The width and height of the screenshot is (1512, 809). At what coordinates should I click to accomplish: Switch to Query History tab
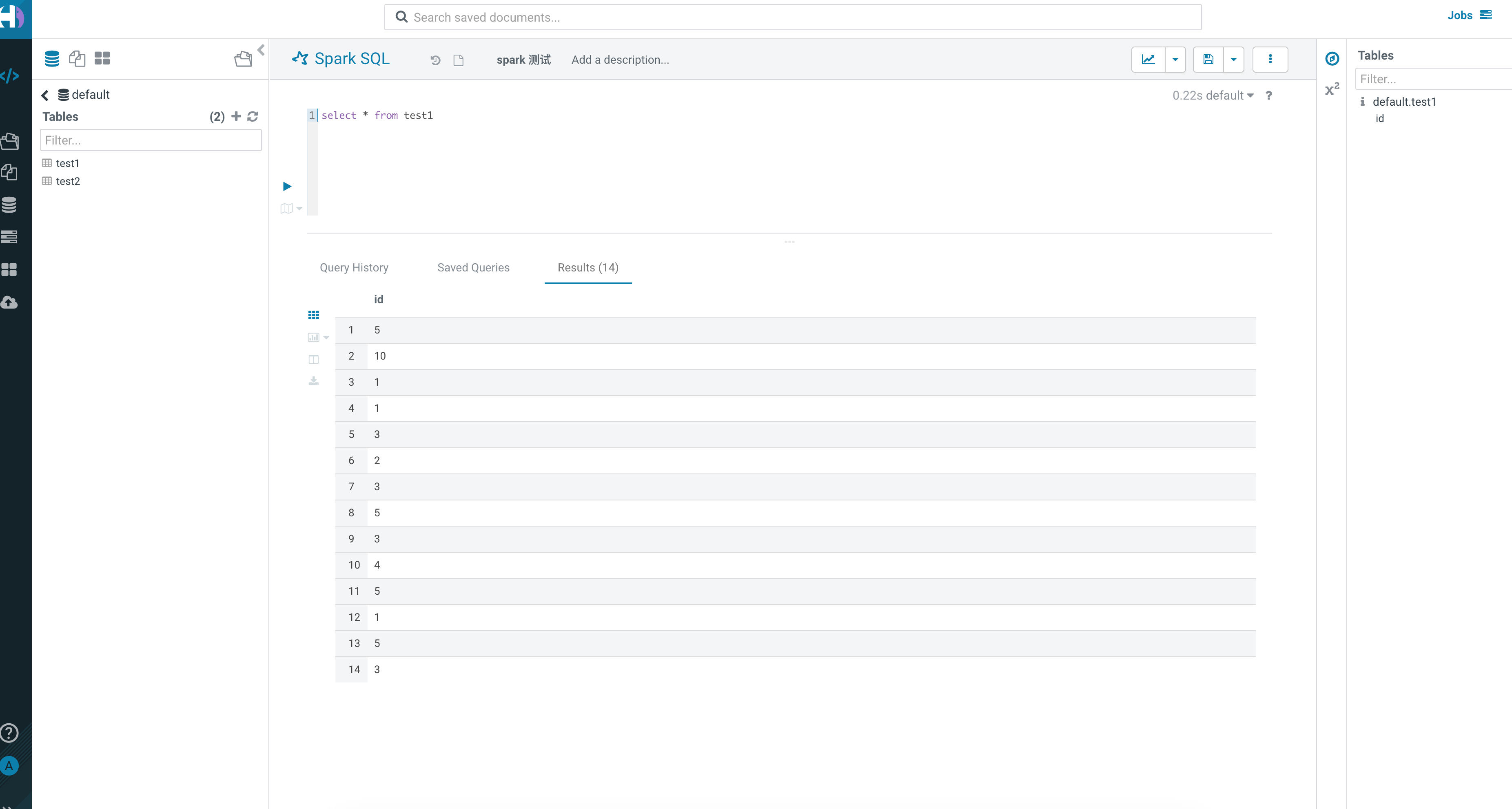tap(354, 268)
